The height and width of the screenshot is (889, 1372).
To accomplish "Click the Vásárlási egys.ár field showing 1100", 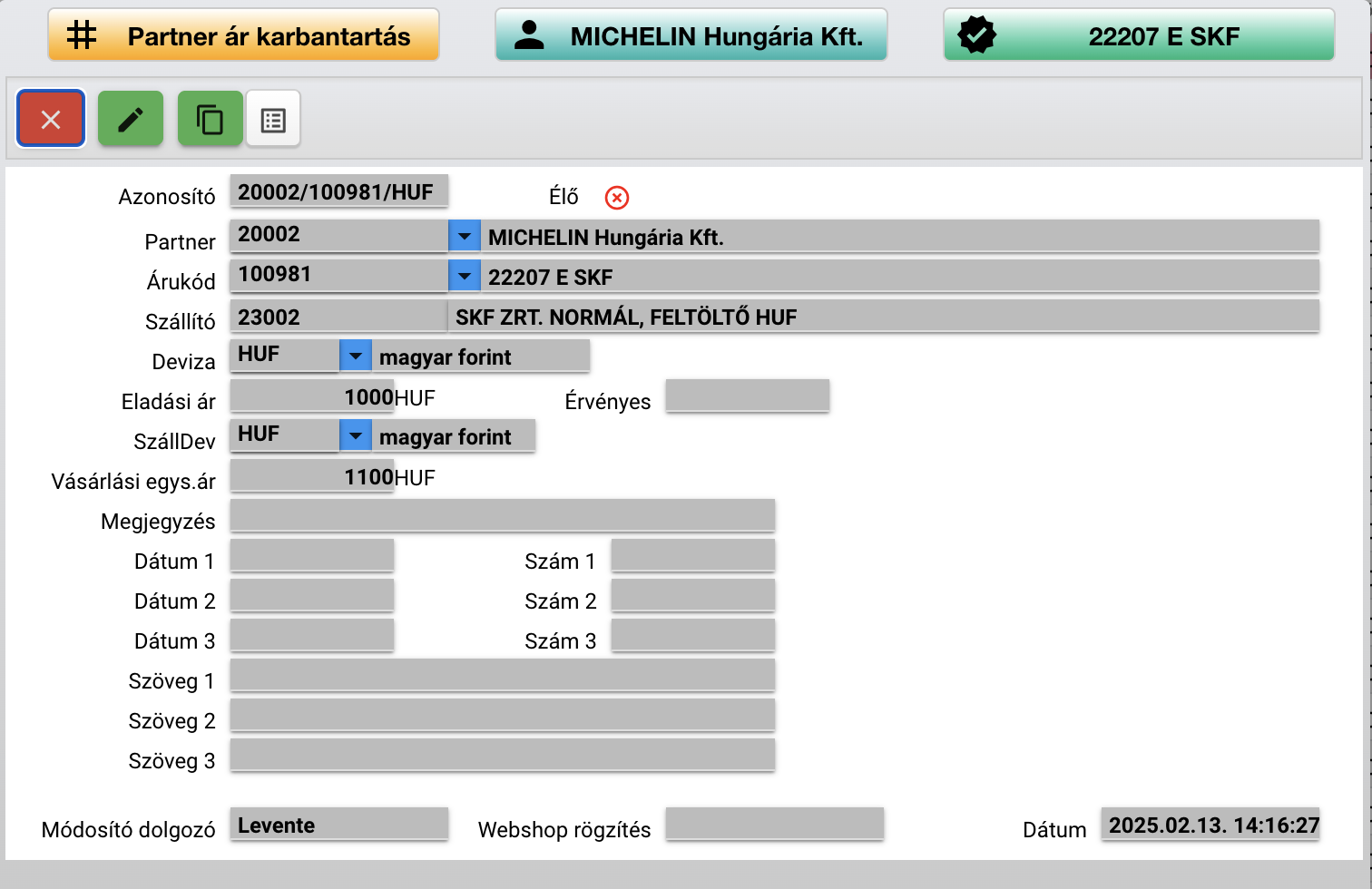I will pos(312,476).
